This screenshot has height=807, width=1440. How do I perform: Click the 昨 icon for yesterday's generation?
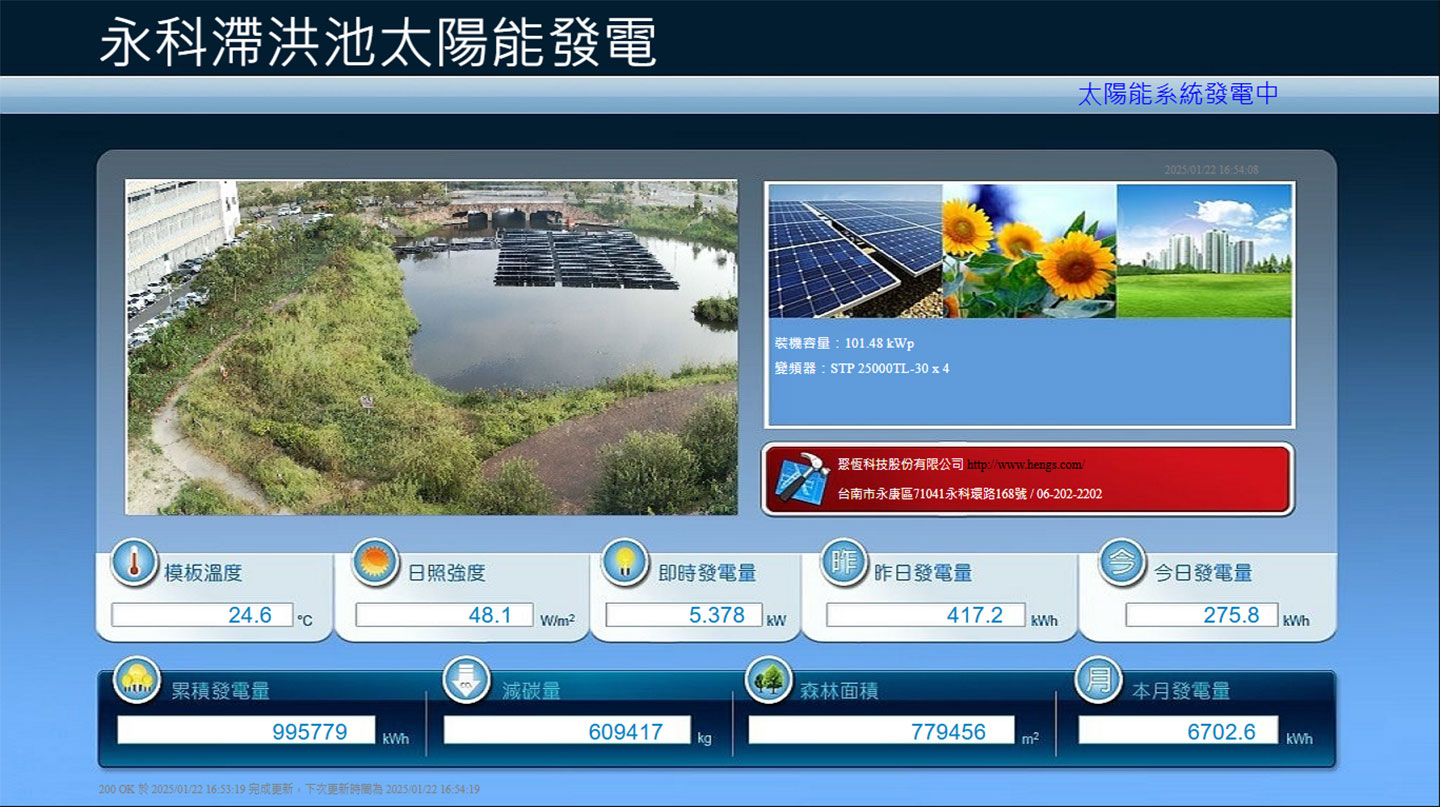845,563
